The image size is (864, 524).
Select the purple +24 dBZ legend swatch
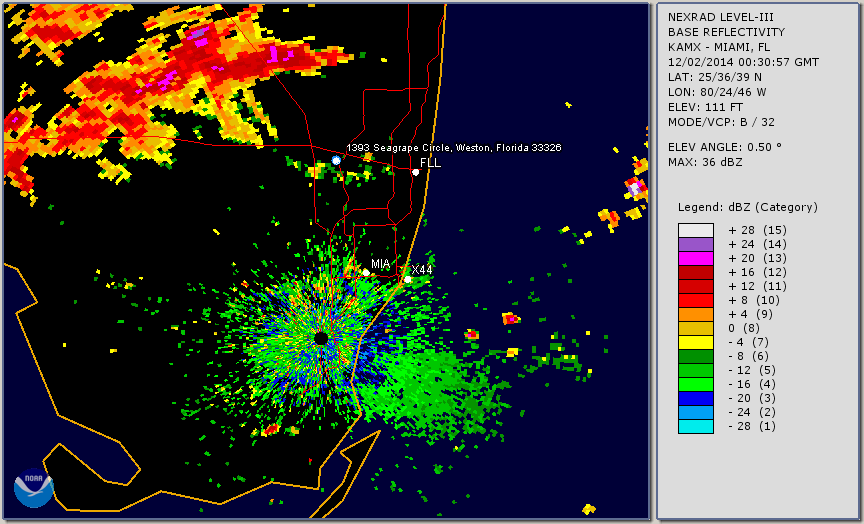tap(696, 245)
